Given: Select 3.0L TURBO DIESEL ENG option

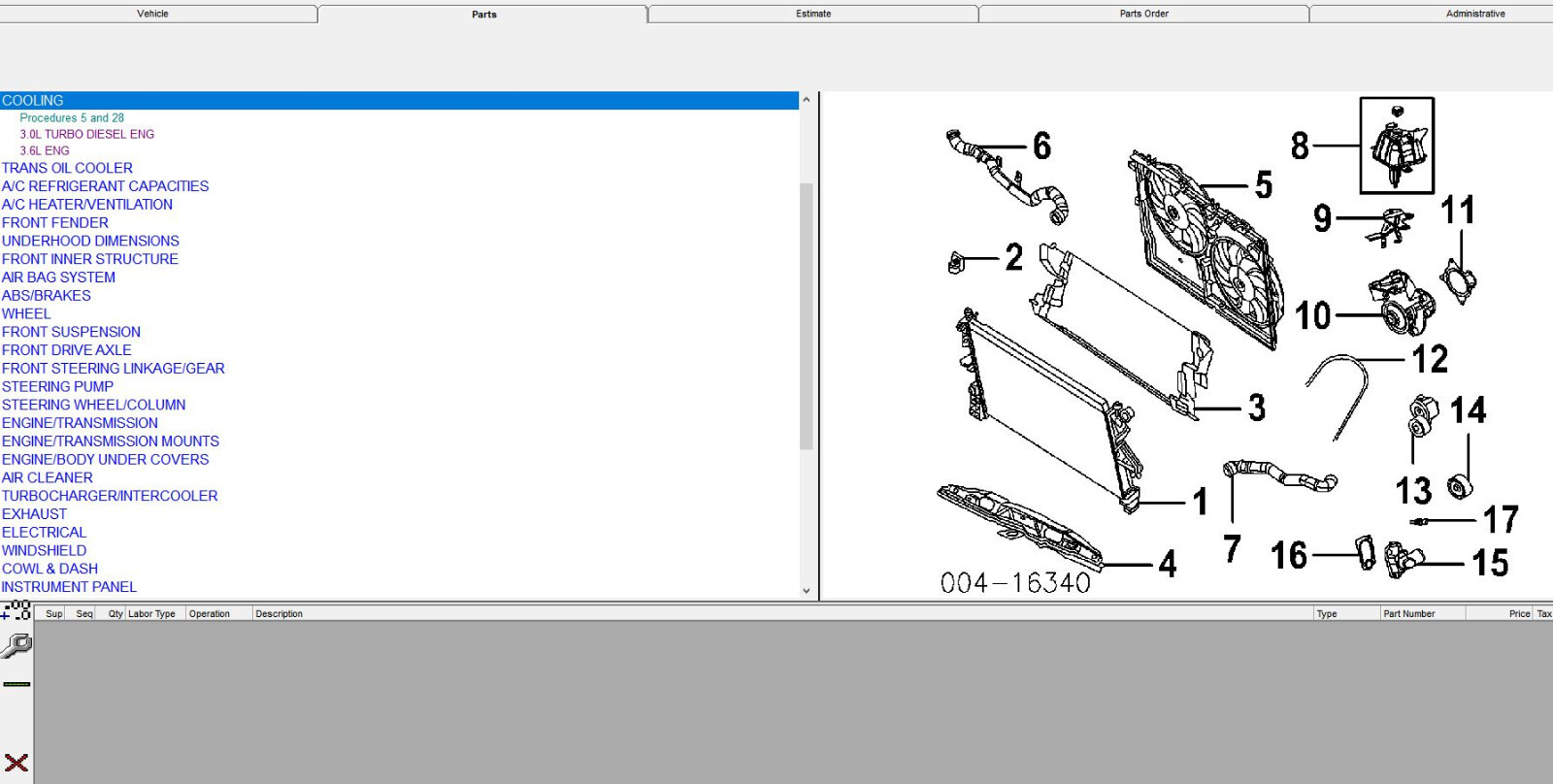Looking at the screenshot, I should click(87, 134).
